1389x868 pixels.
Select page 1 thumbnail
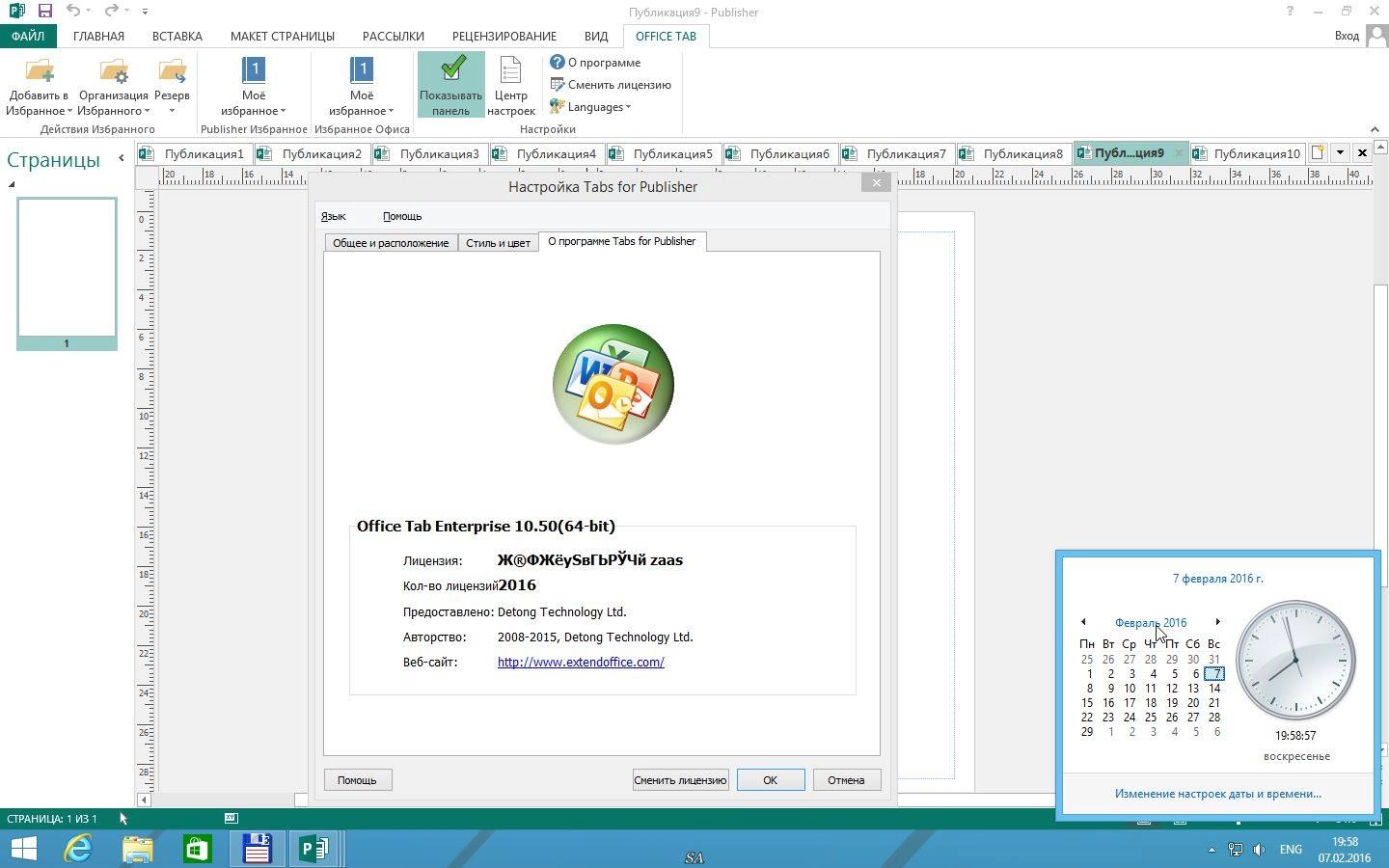pyautogui.click(x=67, y=273)
